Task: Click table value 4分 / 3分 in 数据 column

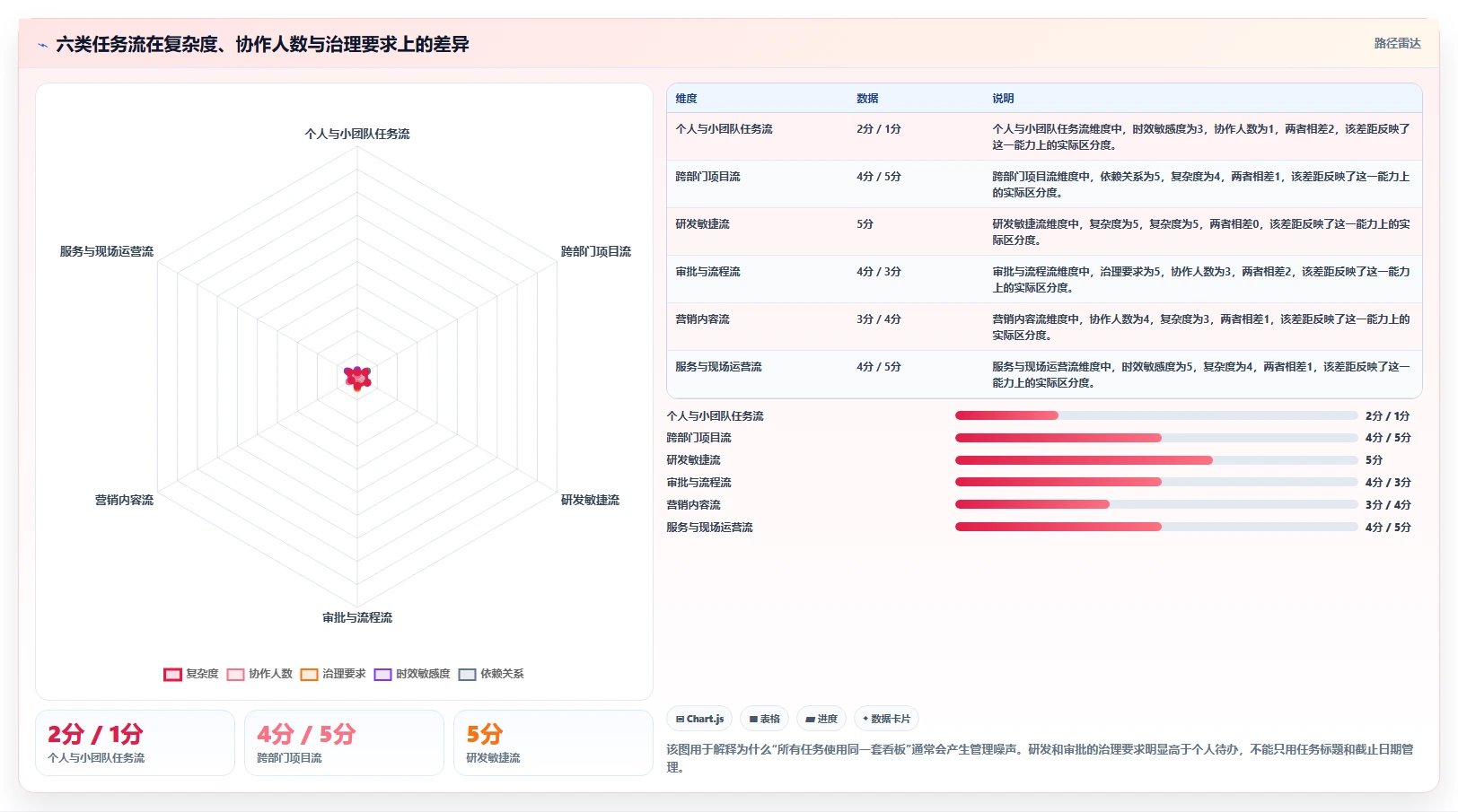Action: (x=879, y=272)
